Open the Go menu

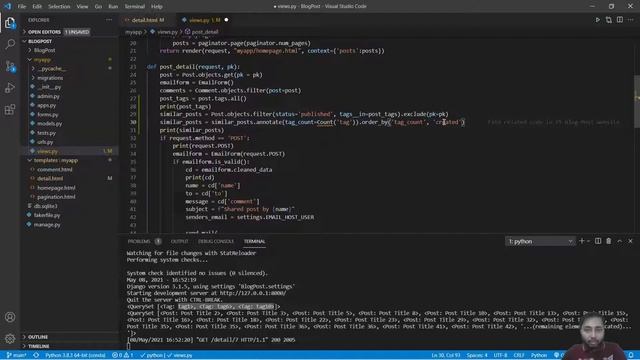pyautogui.click(x=98, y=7)
